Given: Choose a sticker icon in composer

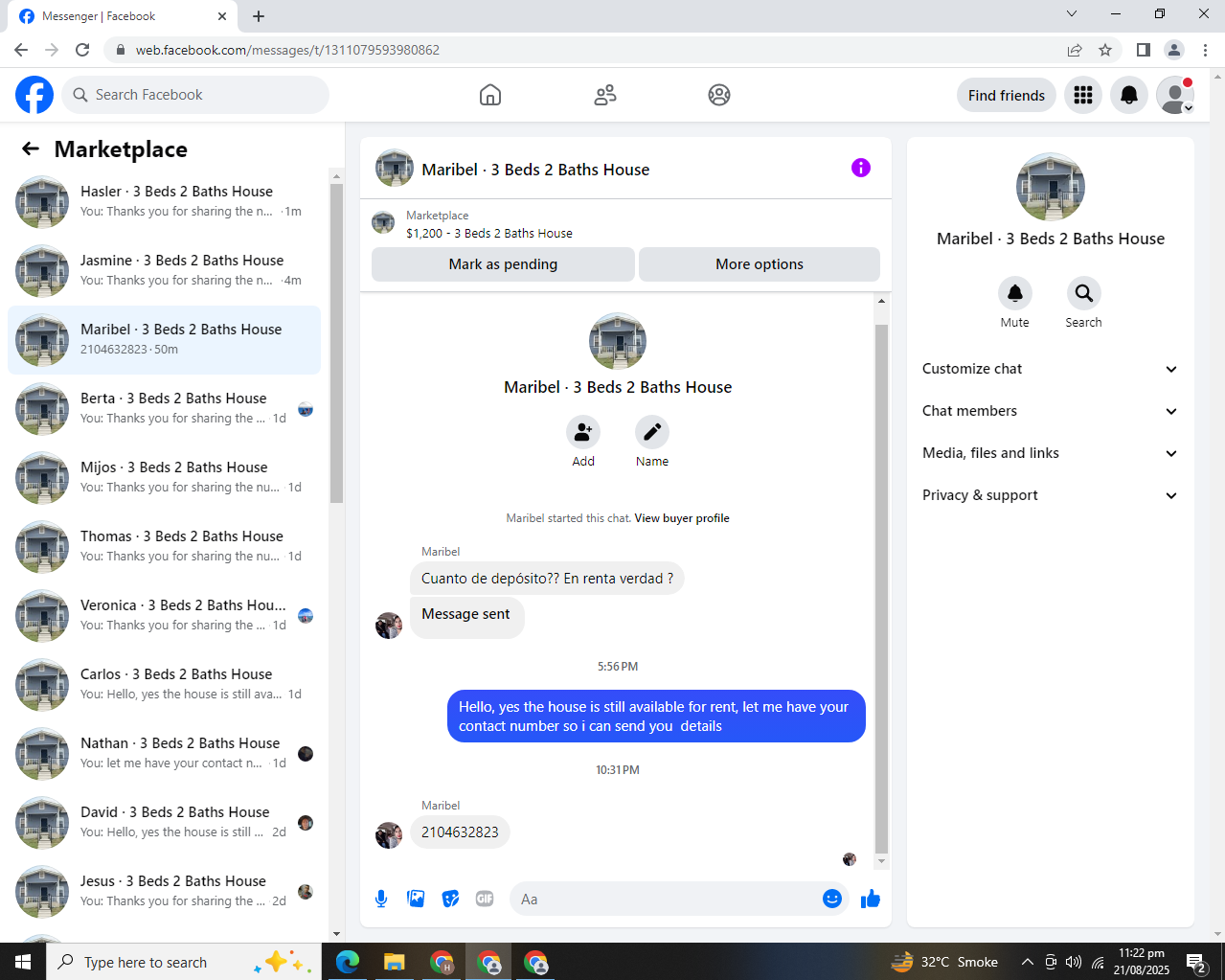Looking at the screenshot, I should coord(450,899).
